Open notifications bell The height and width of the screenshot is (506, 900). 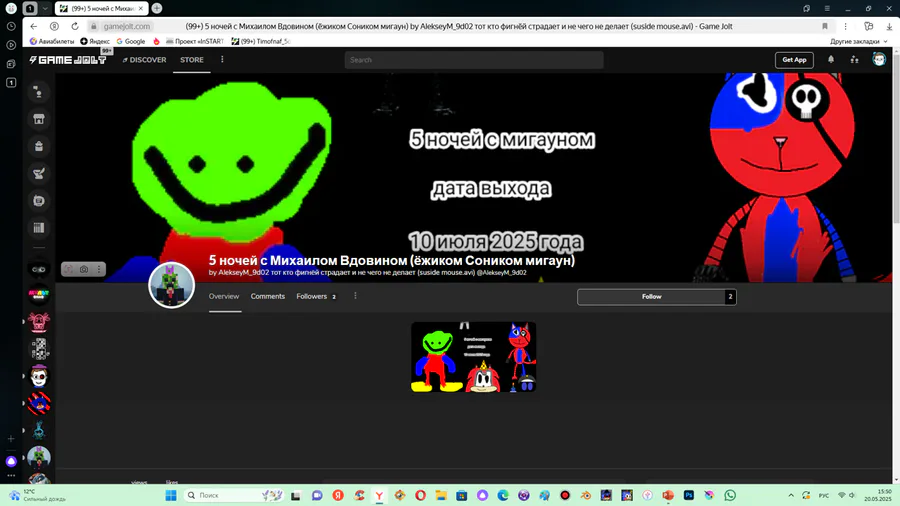(831, 59)
